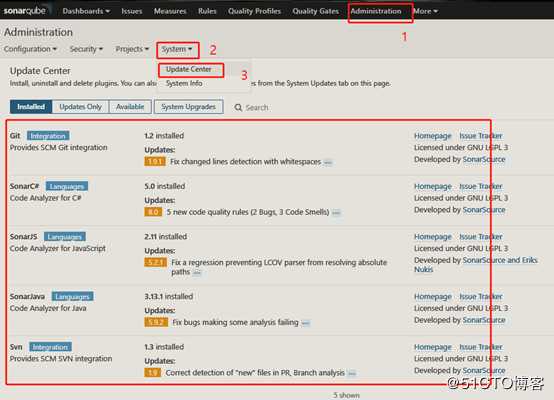This screenshot has width=554, height=400.
Task: Select Update Center menu entry
Action: point(189,69)
